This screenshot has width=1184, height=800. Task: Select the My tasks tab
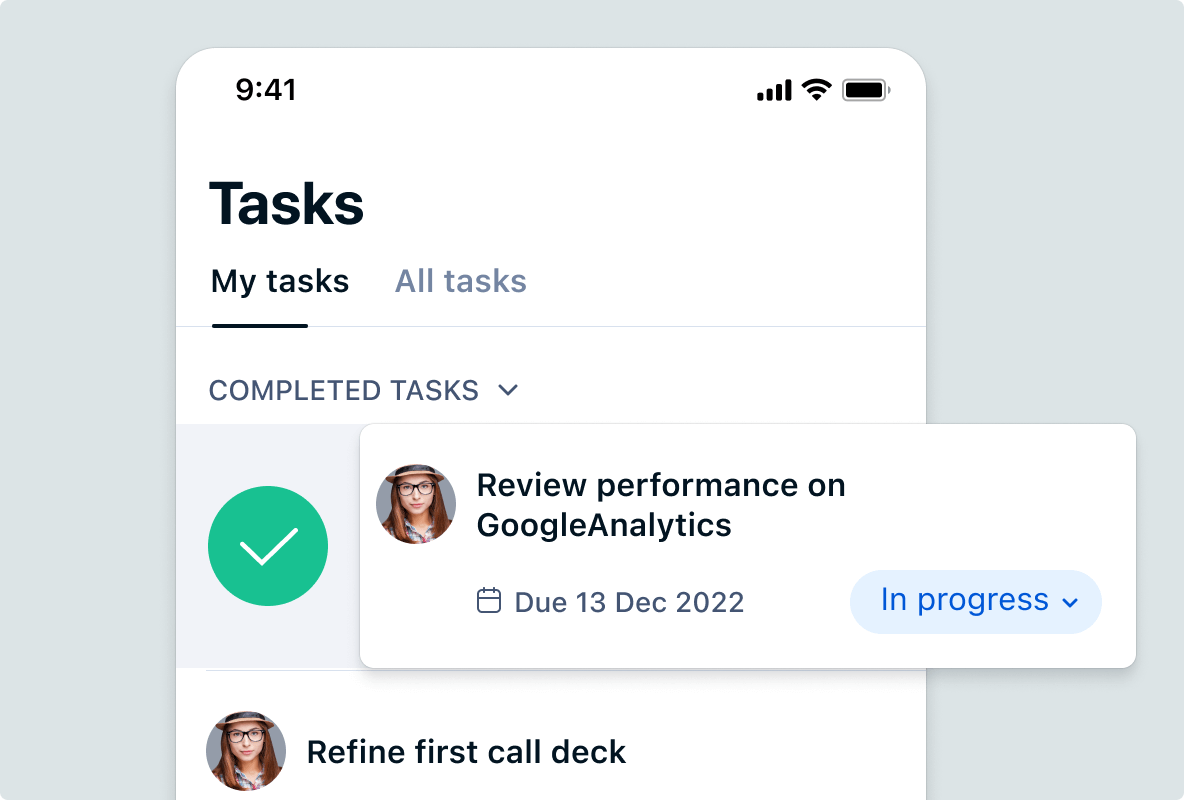pos(279,281)
